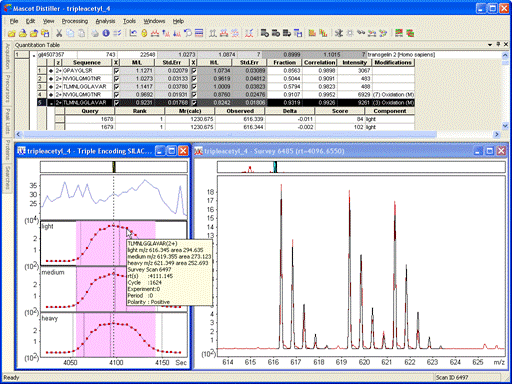Viewport: 512px width, 384px height.
Task: Click the gear-shaped dark toolbar icon
Action: tap(339, 33)
